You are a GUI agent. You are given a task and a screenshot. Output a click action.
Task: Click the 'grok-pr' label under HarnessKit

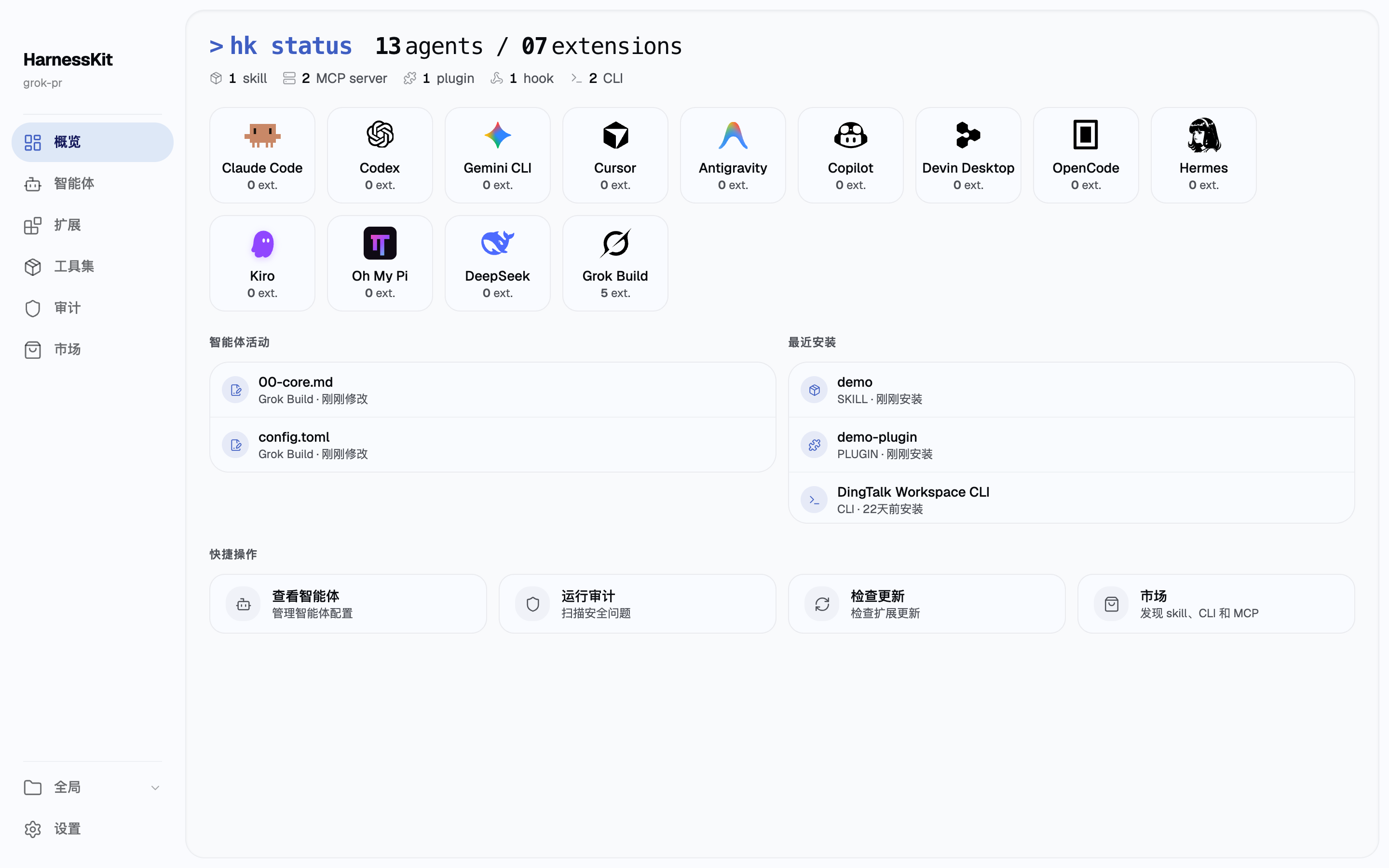pos(42,82)
